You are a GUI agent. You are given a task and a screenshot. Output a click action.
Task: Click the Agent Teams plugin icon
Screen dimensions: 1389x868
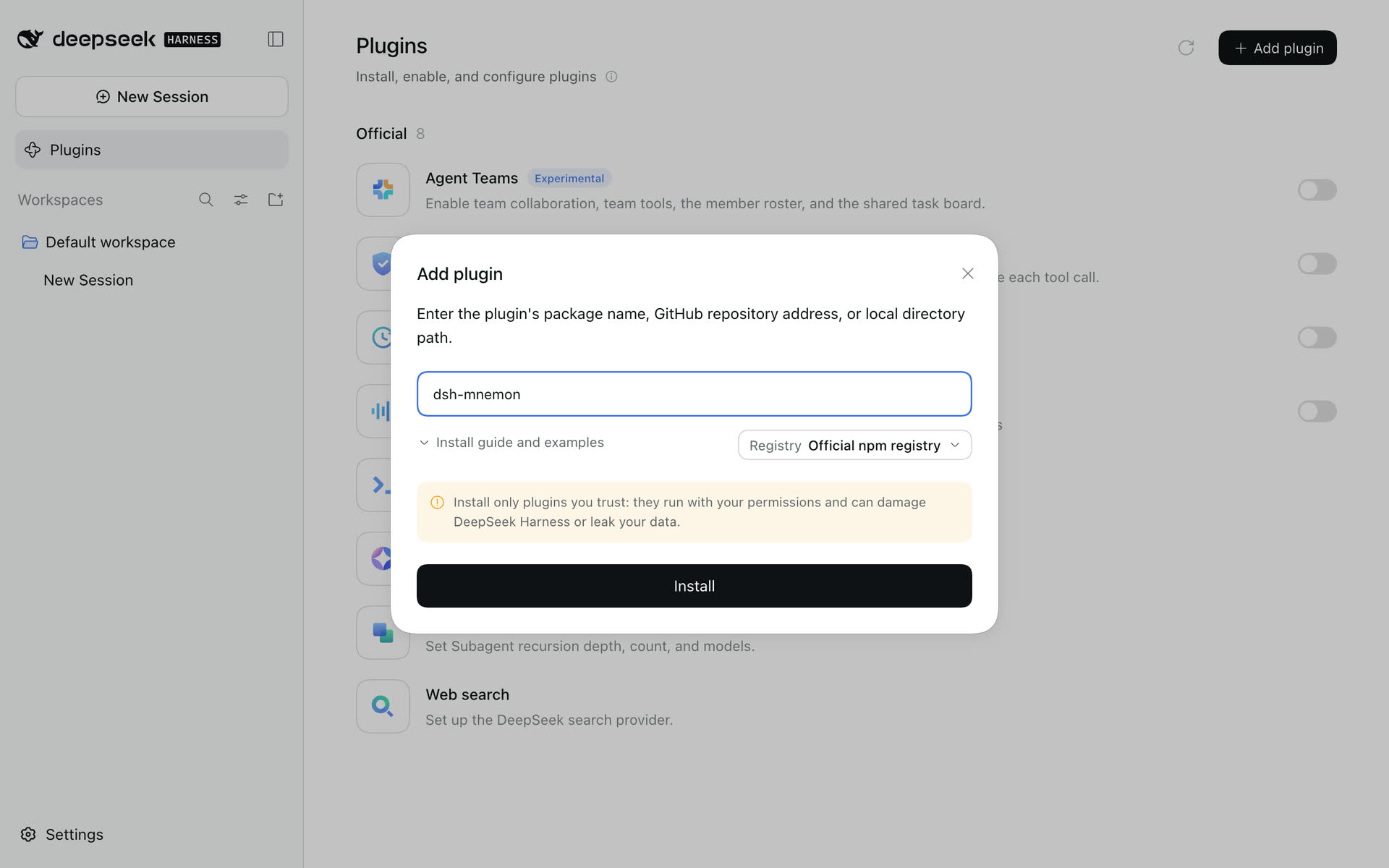point(383,190)
